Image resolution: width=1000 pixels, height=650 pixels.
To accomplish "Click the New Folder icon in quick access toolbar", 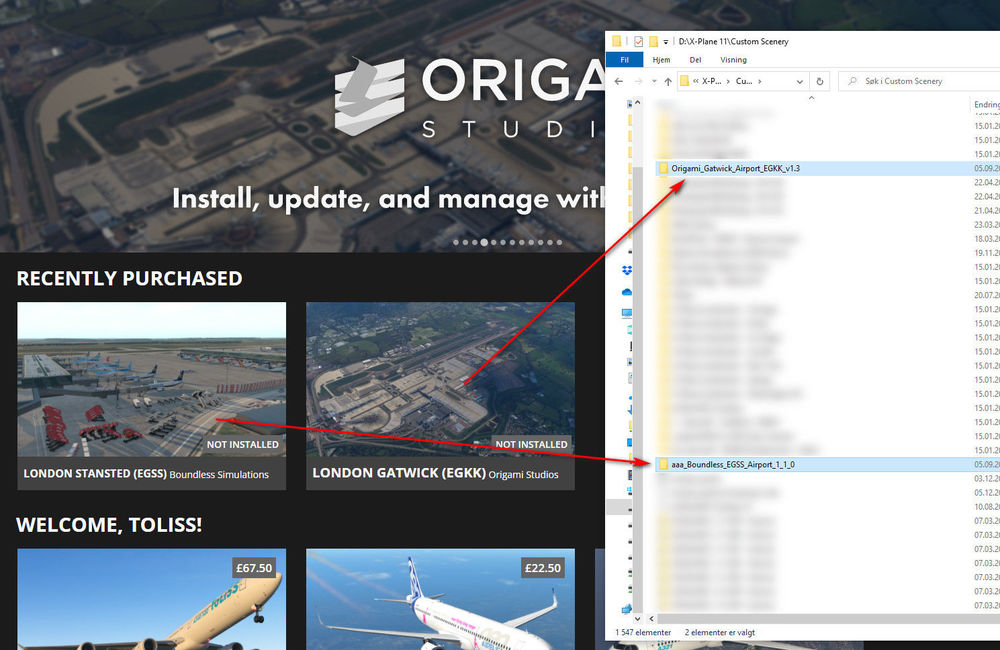I will pyautogui.click(x=653, y=42).
